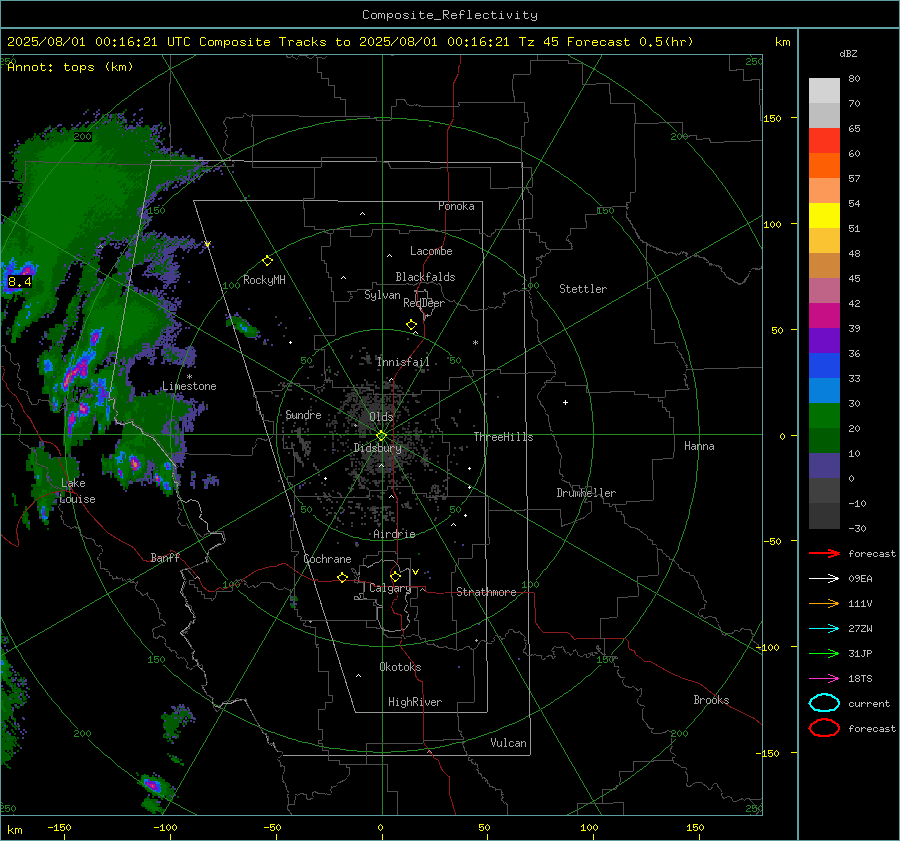The height and width of the screenshot is (841, 900).
Task: Select the 51 dBZ gold color swatch
Action: pos(824,240)
